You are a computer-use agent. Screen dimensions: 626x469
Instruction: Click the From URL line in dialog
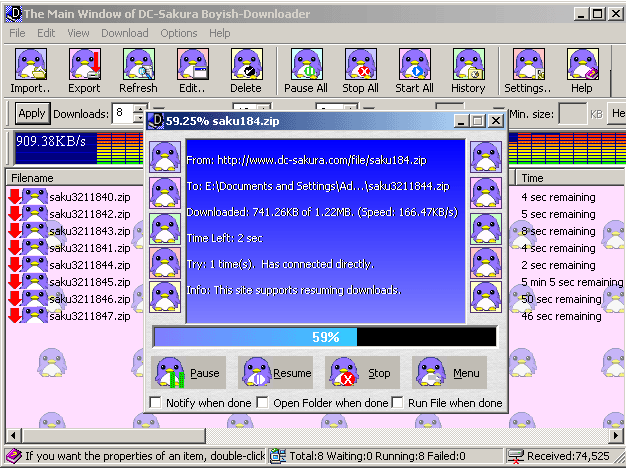point(306,160)
